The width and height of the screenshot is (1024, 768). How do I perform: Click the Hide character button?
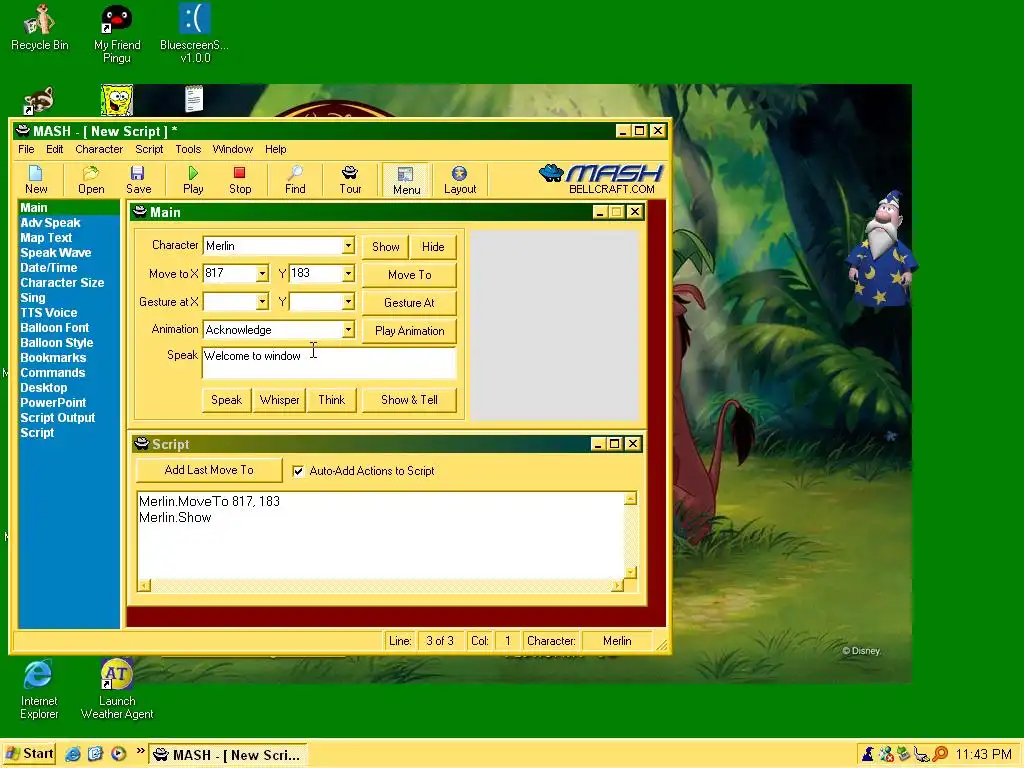pyautogui.click(x=433, y=247)
